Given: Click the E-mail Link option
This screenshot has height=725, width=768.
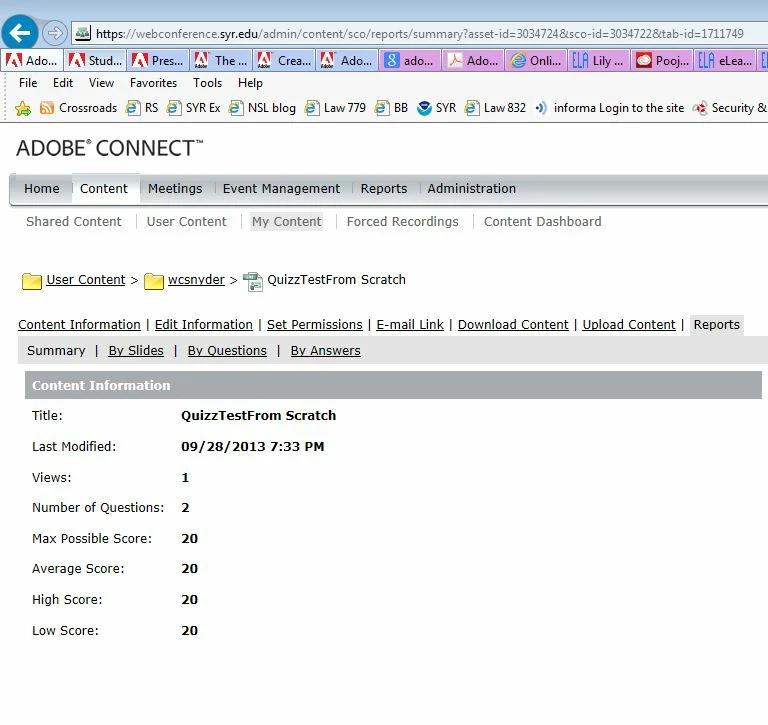Looking at the screenshot, I should tap(410, 324).
